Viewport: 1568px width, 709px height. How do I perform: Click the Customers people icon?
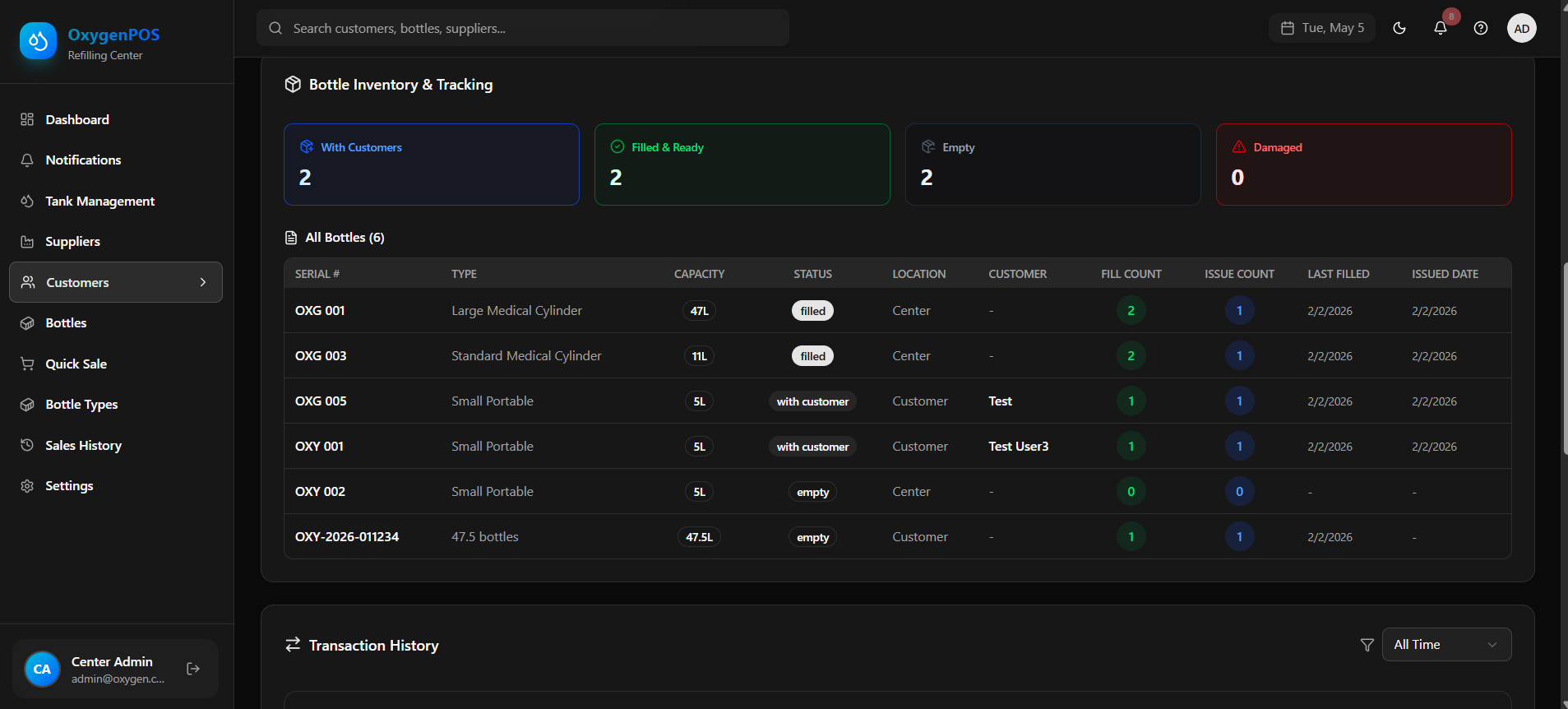[x=28, y=282]
